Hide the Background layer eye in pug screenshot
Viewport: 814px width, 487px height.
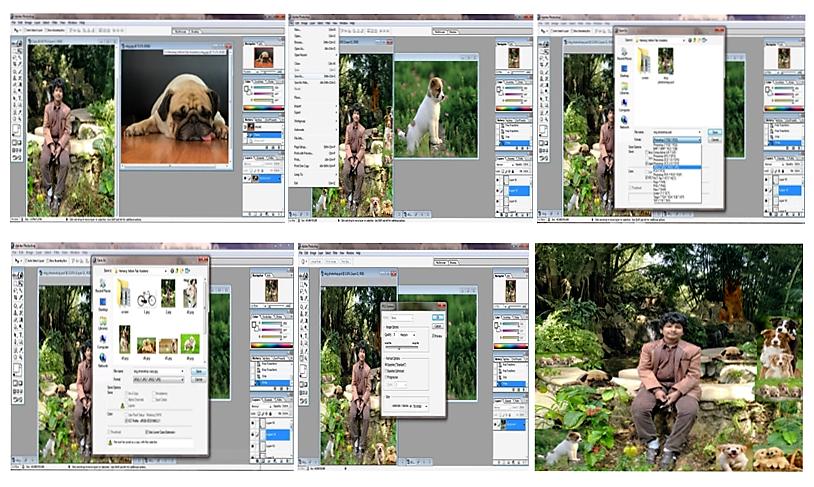coord(246,178)
